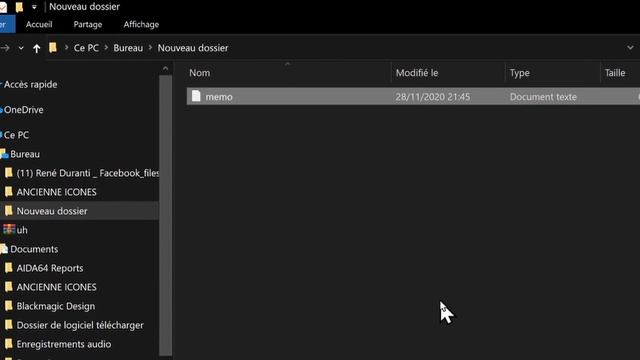This screenshot has height=360, width=640.
Task: Click navigation pane vertical scrollbar thumb
Action: [x=165, y=216]
